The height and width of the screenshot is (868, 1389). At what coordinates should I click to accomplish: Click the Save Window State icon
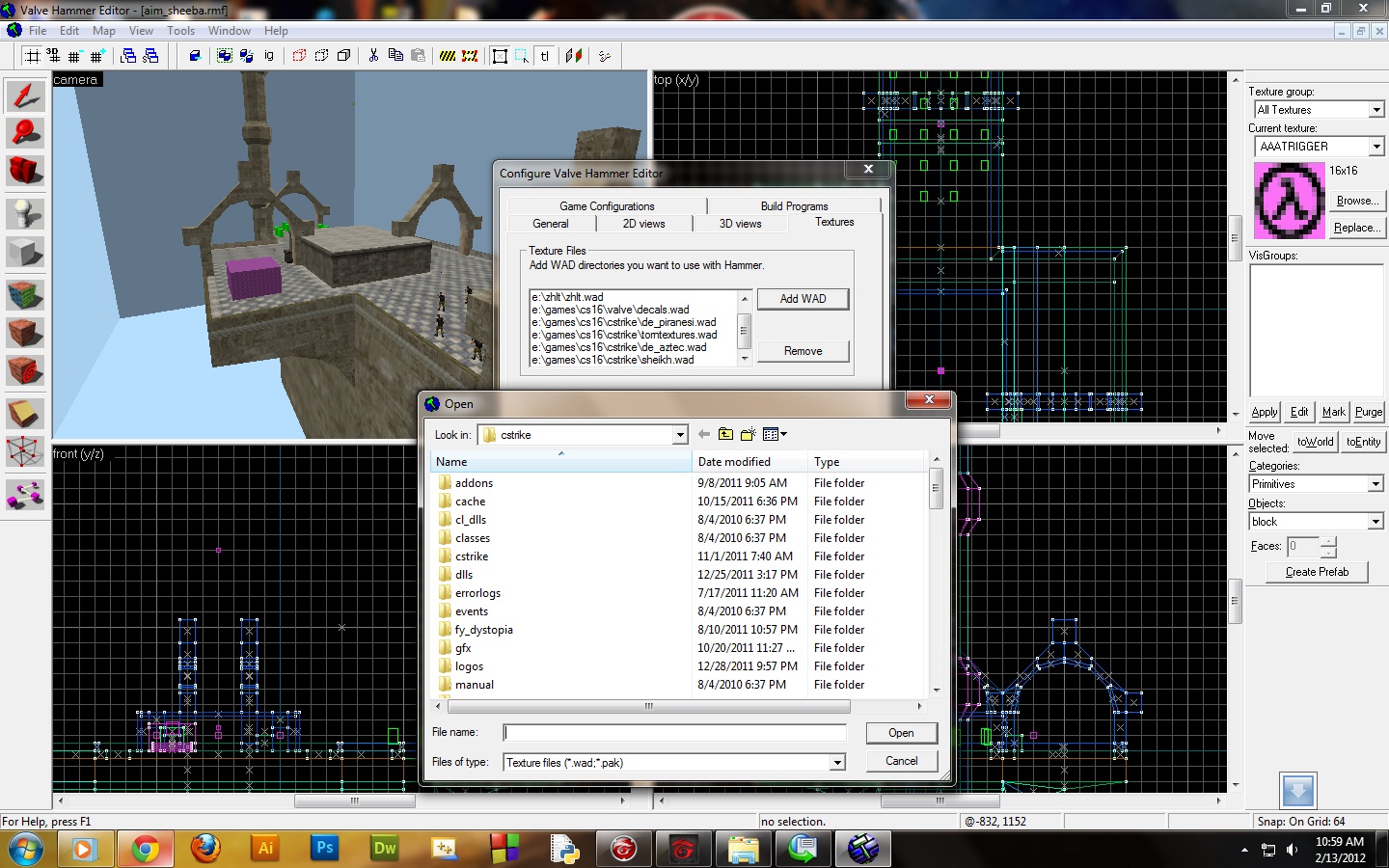pos(150,56)
